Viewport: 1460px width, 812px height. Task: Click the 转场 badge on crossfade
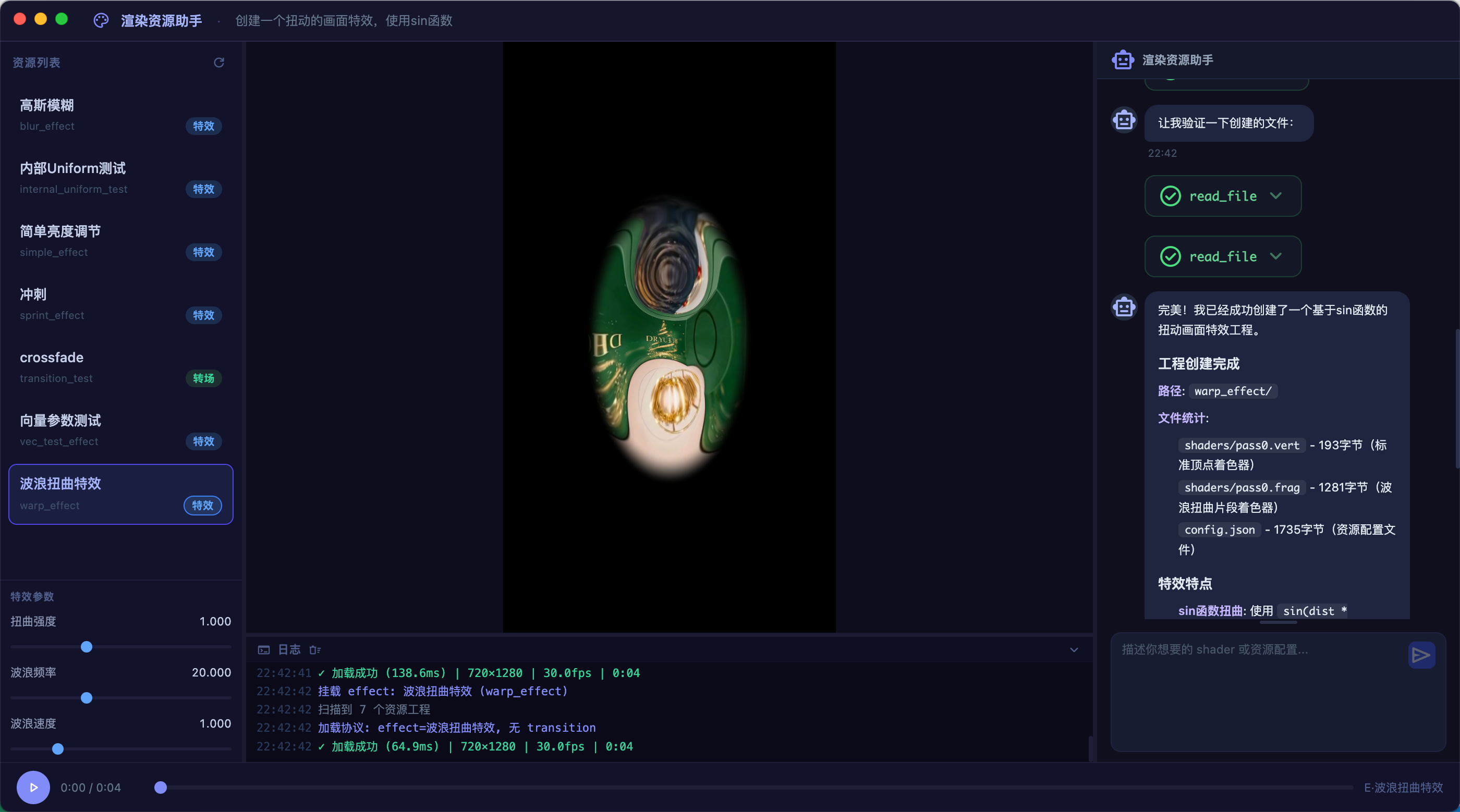(x=203, y=378)
